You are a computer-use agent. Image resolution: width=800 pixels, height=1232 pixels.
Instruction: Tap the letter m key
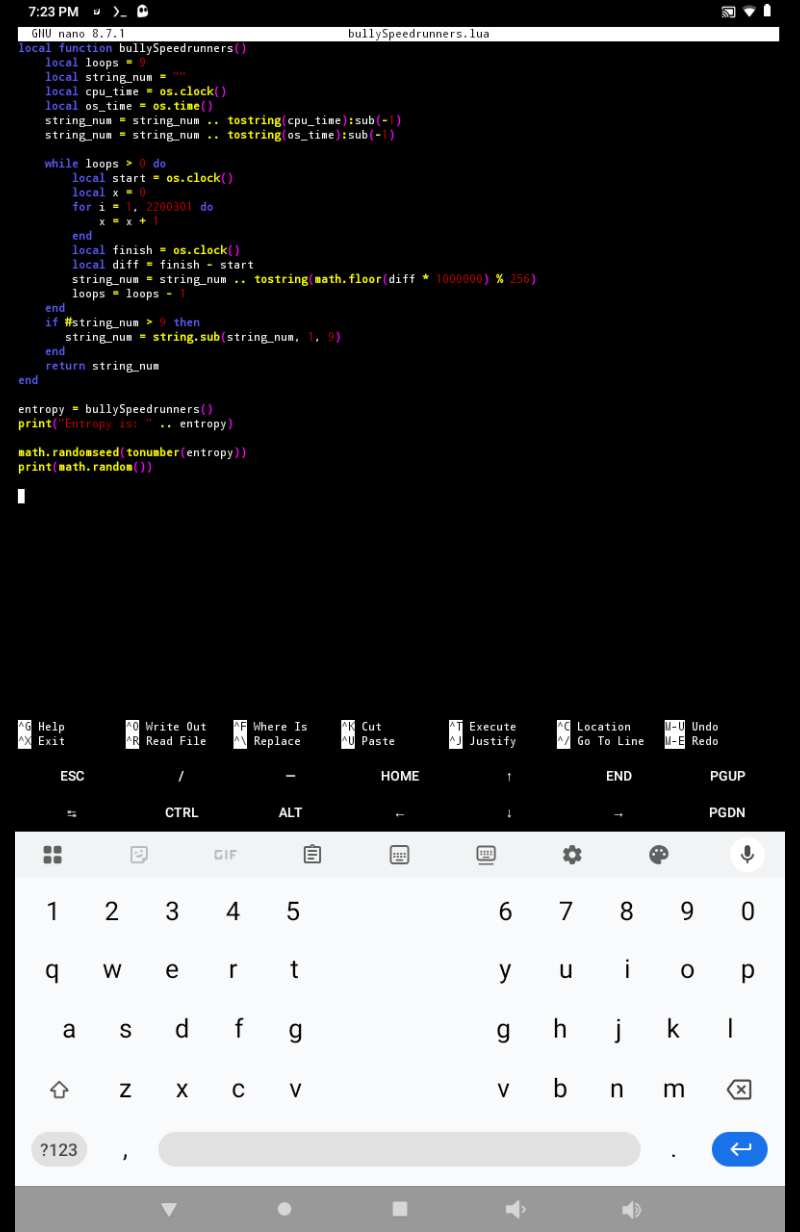tap(674, 1089)
